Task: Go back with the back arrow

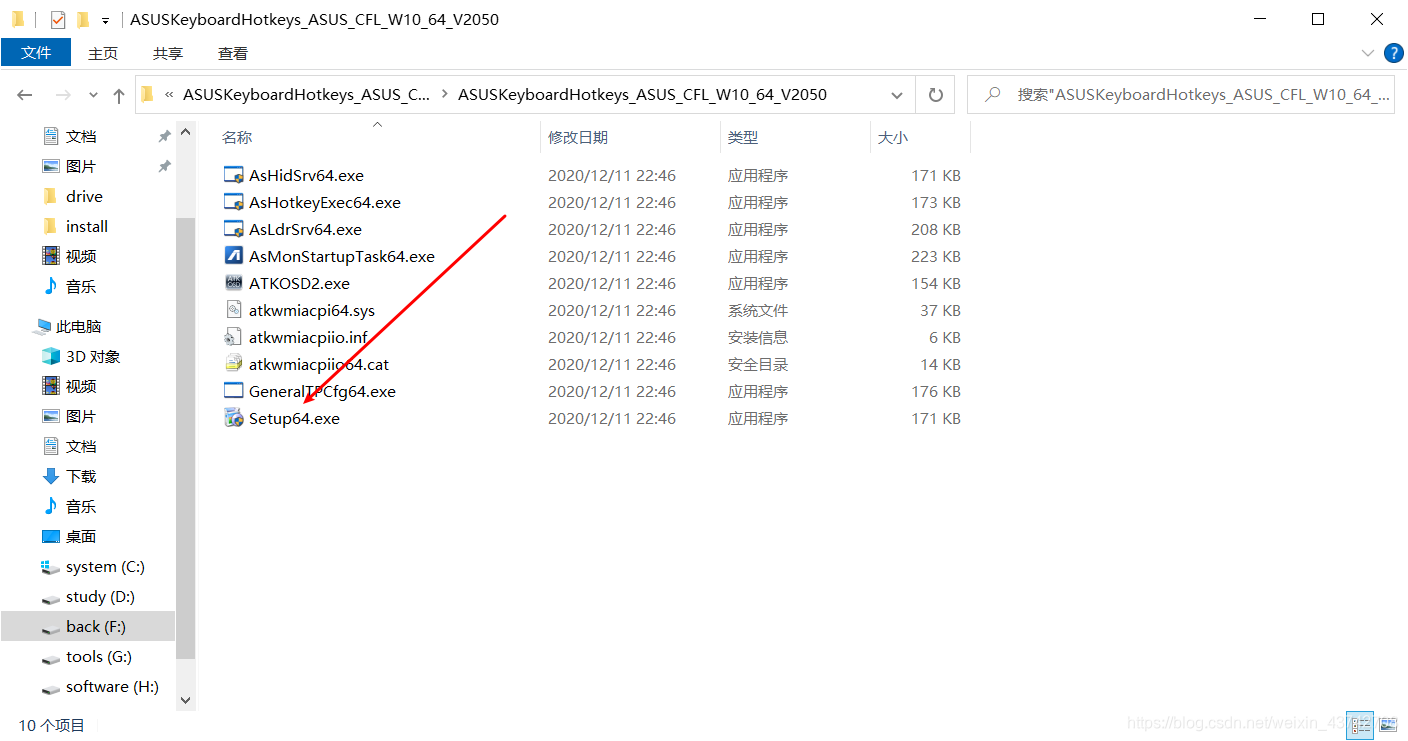Action: tap(25, 95)
